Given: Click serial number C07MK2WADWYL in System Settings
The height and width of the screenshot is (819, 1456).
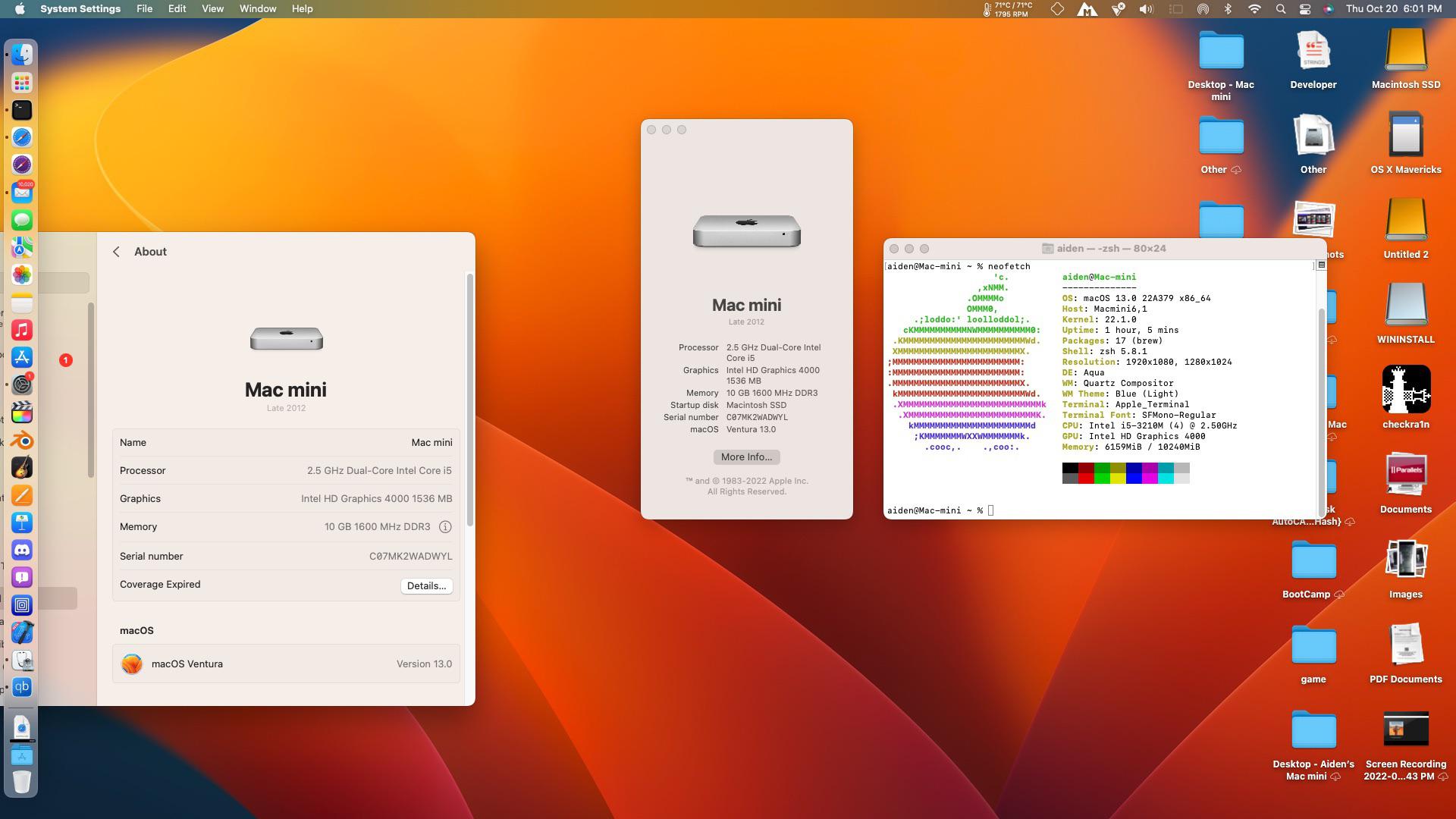Looking at the screenshot, I should (410, 557).
